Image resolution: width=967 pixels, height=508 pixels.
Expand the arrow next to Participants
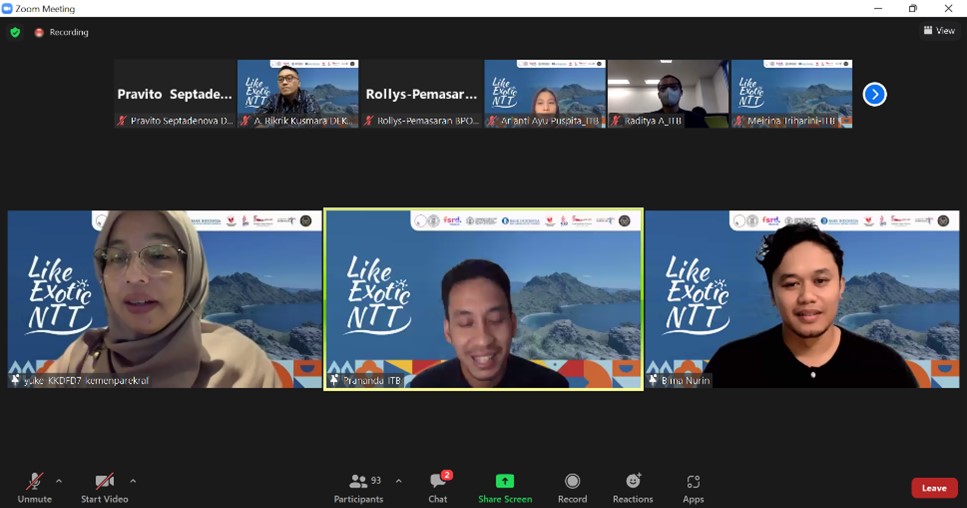398,481
